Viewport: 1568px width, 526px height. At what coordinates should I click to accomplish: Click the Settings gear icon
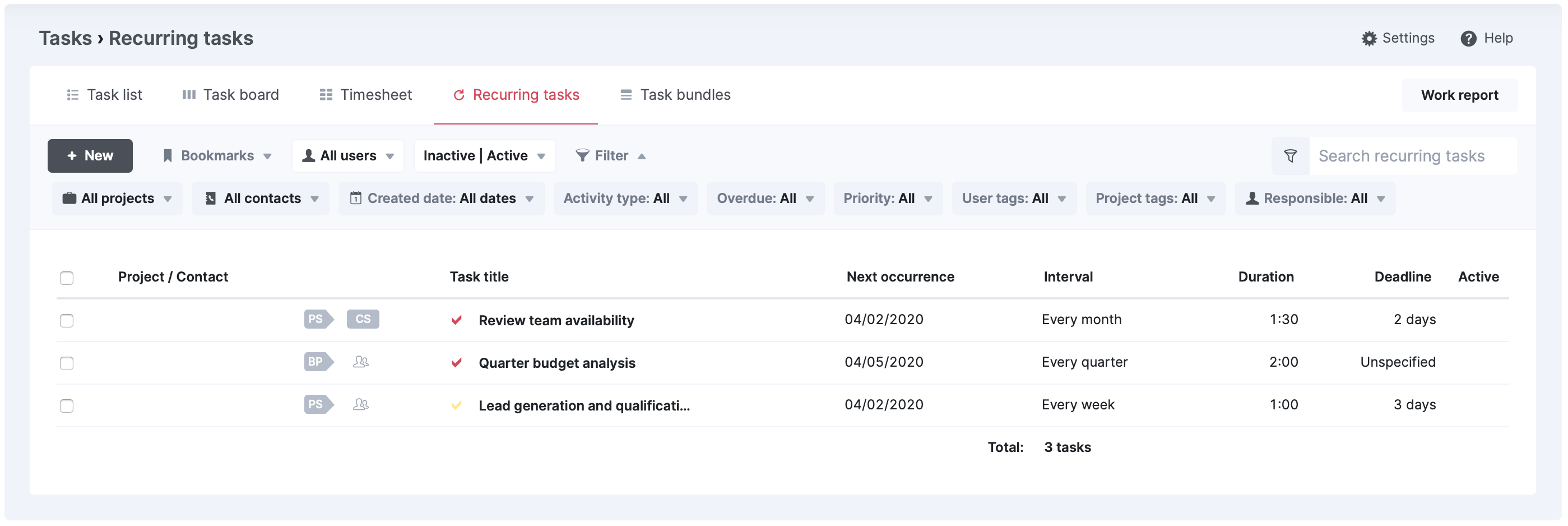(1369, 38)
